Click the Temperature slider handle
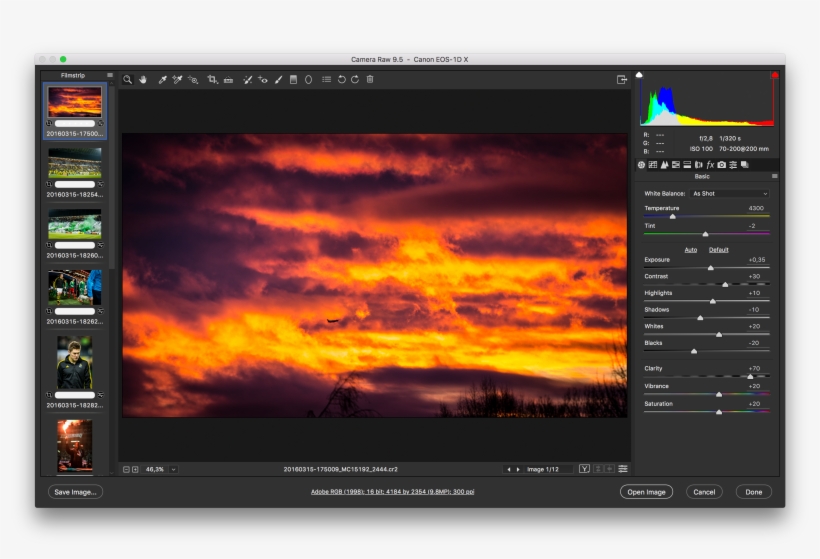Image resolution: width=820 pixels, height=559 pixels. click(x=673, y=216)
